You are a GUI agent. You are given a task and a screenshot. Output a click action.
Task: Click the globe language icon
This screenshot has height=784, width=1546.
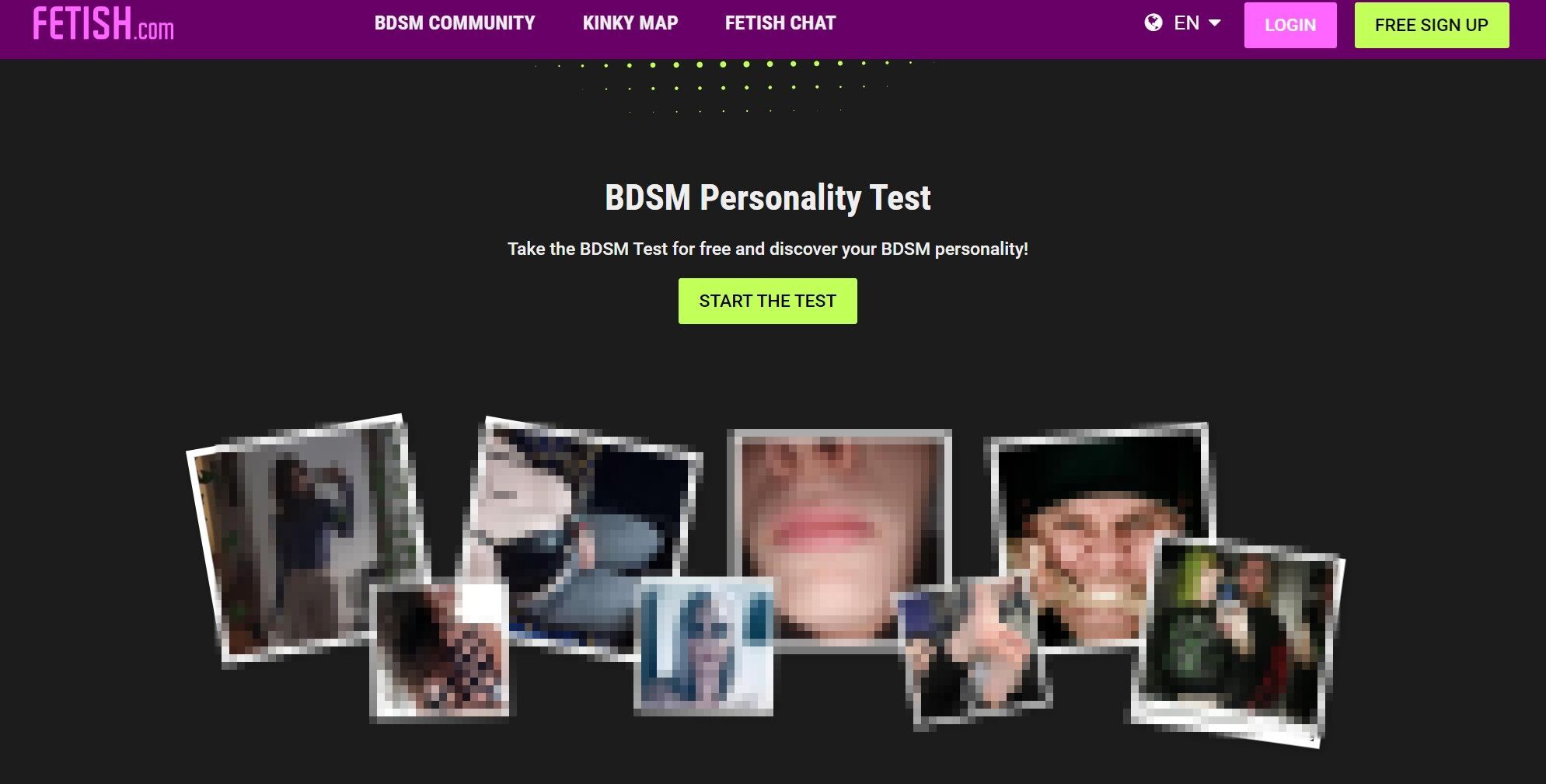click(1153, 23)
